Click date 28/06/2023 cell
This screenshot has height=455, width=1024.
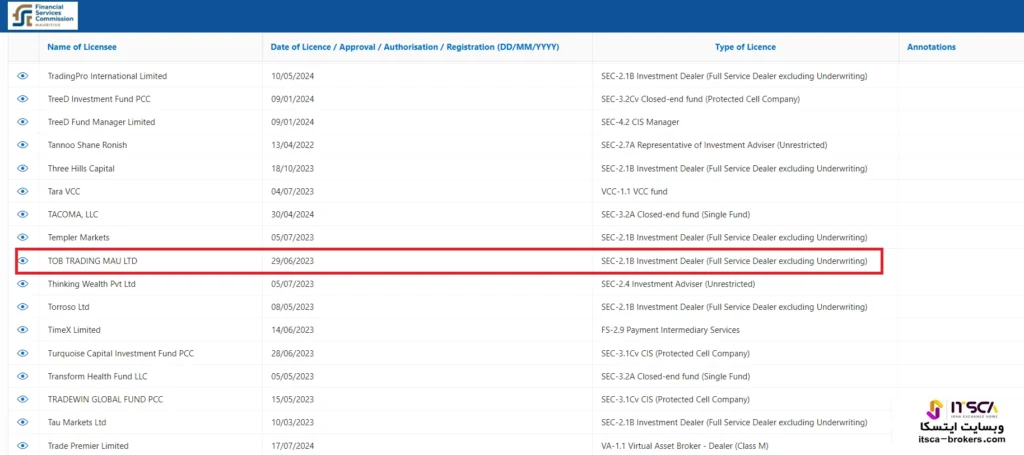coord(293,353)
